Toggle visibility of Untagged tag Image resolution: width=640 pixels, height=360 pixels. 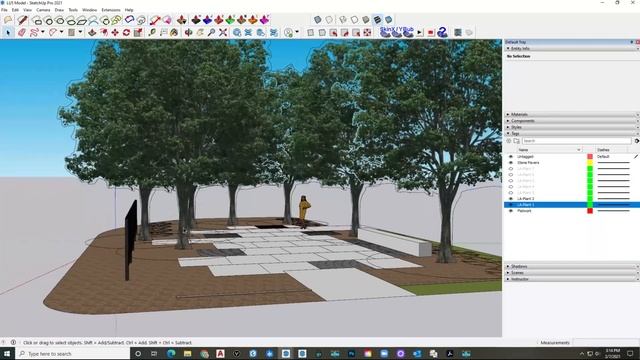click(x=511, y=157)
